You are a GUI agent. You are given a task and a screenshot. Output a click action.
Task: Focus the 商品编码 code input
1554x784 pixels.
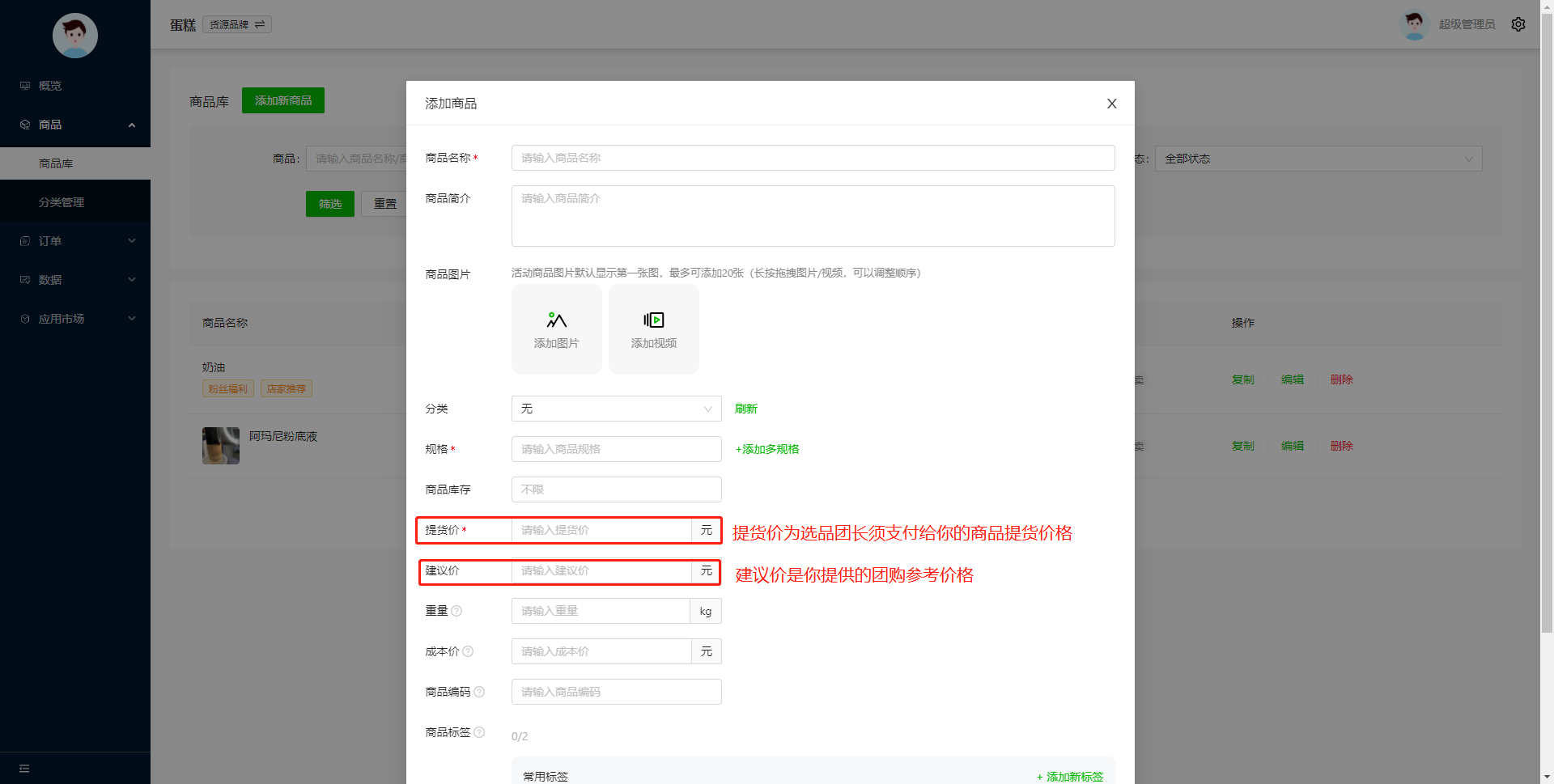coord(617,692)
